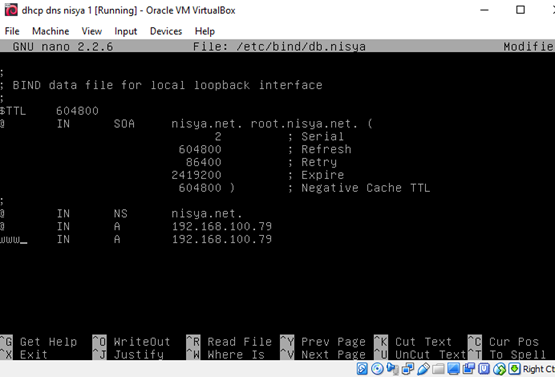Click the '^G Get Help' shortcut
The height and width of the screenshot is (377, 555).
[x=39, y=342]
